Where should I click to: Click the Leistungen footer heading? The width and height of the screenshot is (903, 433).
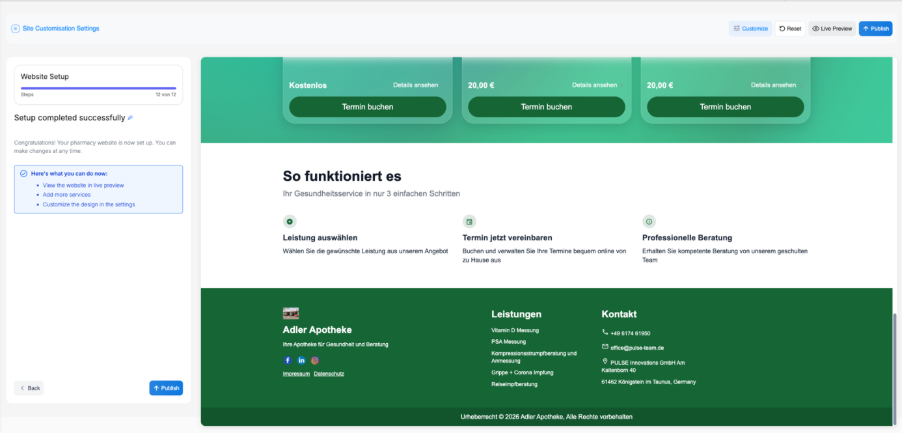point(517,314)
